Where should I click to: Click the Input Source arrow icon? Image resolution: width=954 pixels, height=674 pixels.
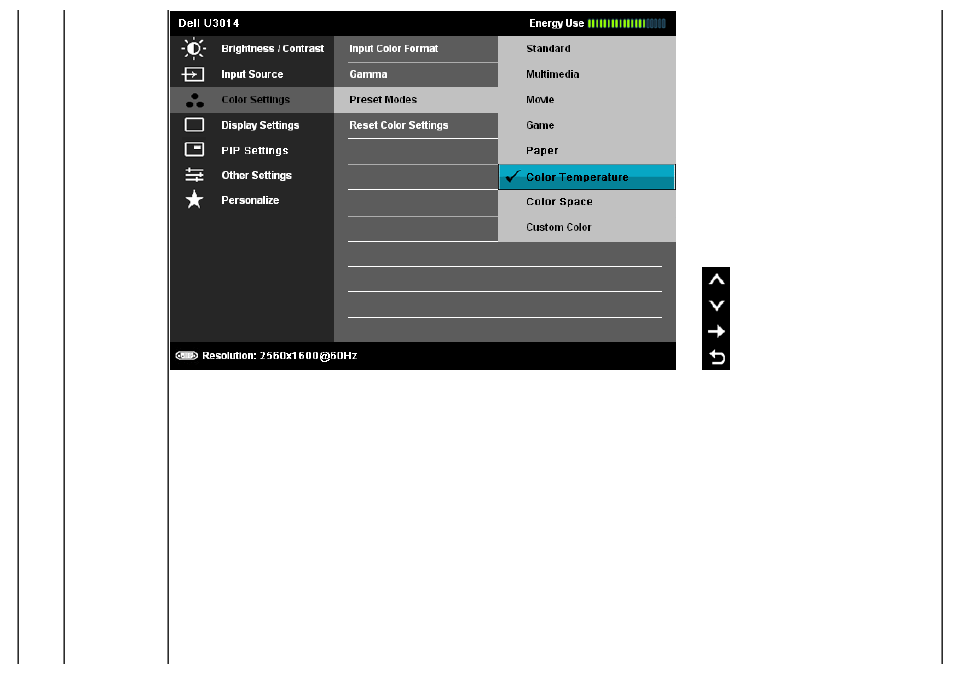click(193, 74)
